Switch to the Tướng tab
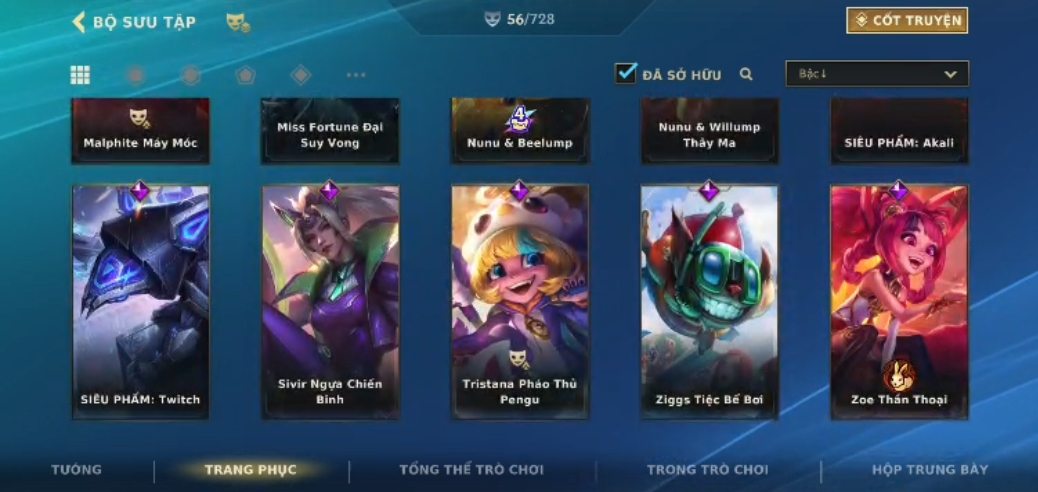This screenshot has height=492, width=1038. 77,469
